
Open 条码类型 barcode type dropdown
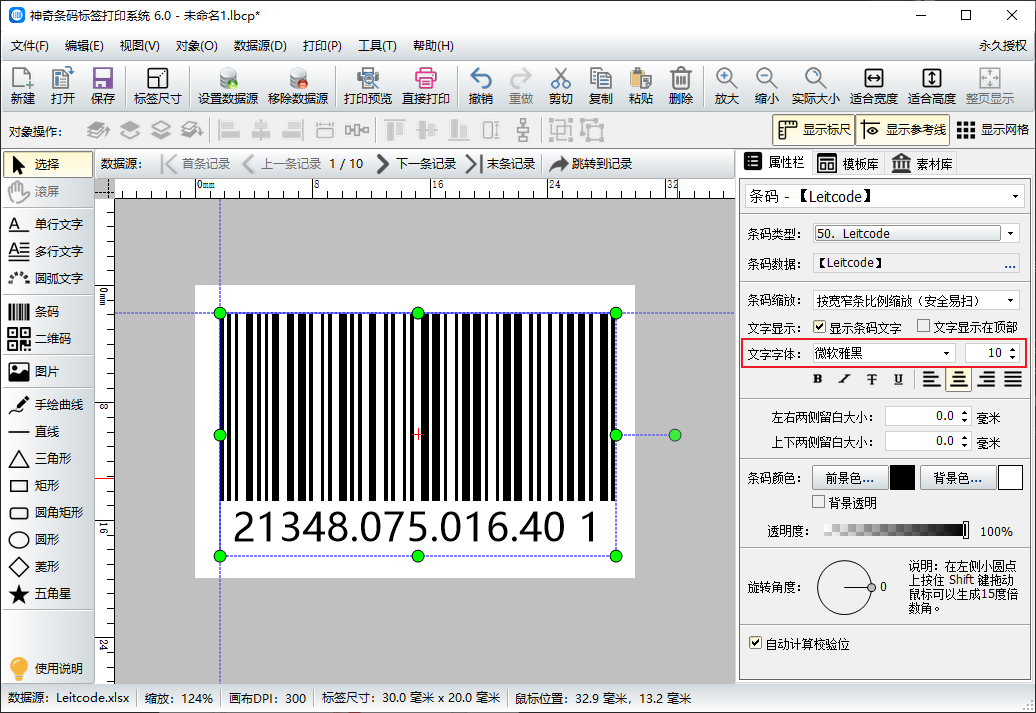click(x=1010, y=233)
